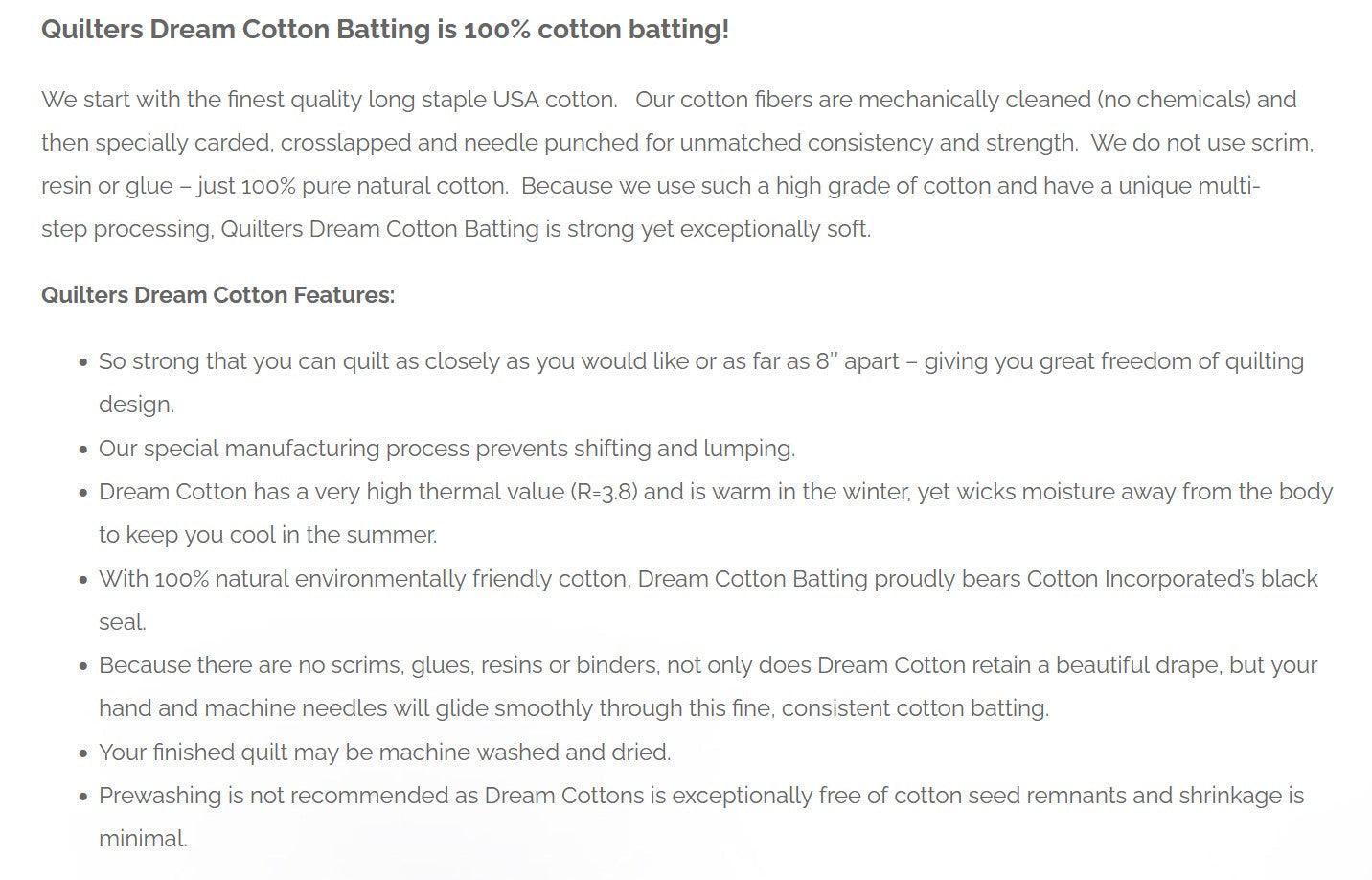Screen dimensions: 1372x880
Task: Click the bullet about environmentally friendly cotton
Action: 708,579
